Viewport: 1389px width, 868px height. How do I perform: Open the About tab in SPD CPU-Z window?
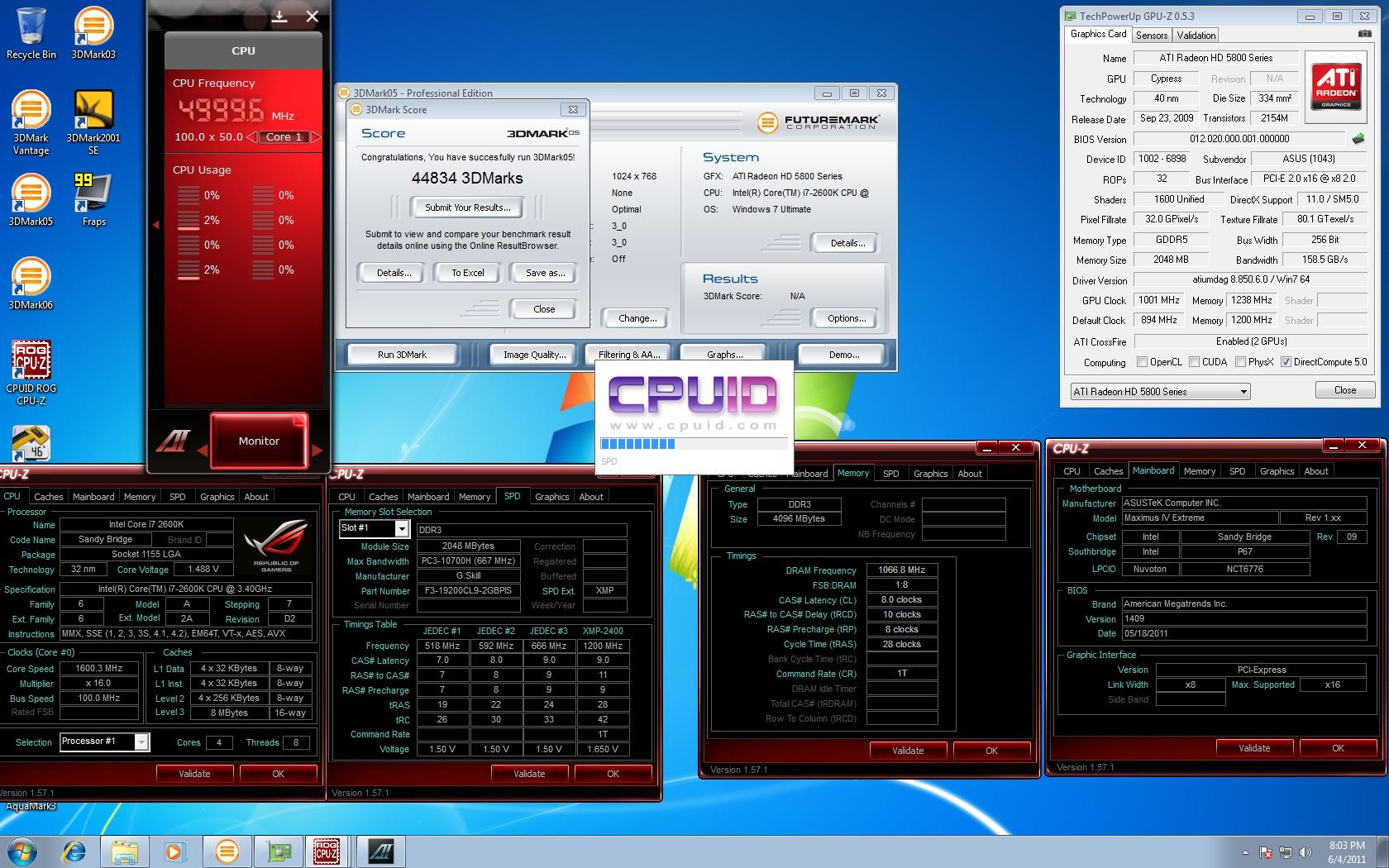(590, 497)
